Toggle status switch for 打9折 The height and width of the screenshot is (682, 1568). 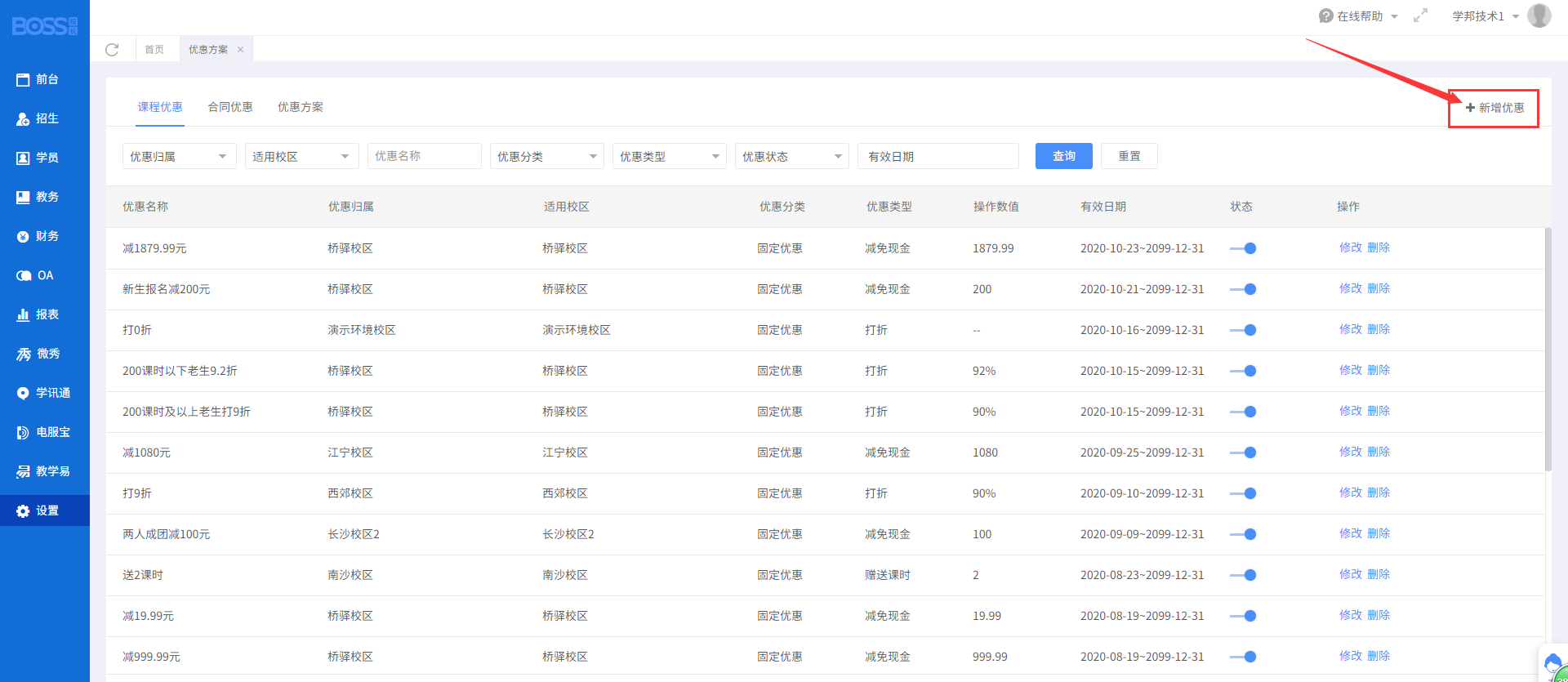click(x=1243, y=493)
